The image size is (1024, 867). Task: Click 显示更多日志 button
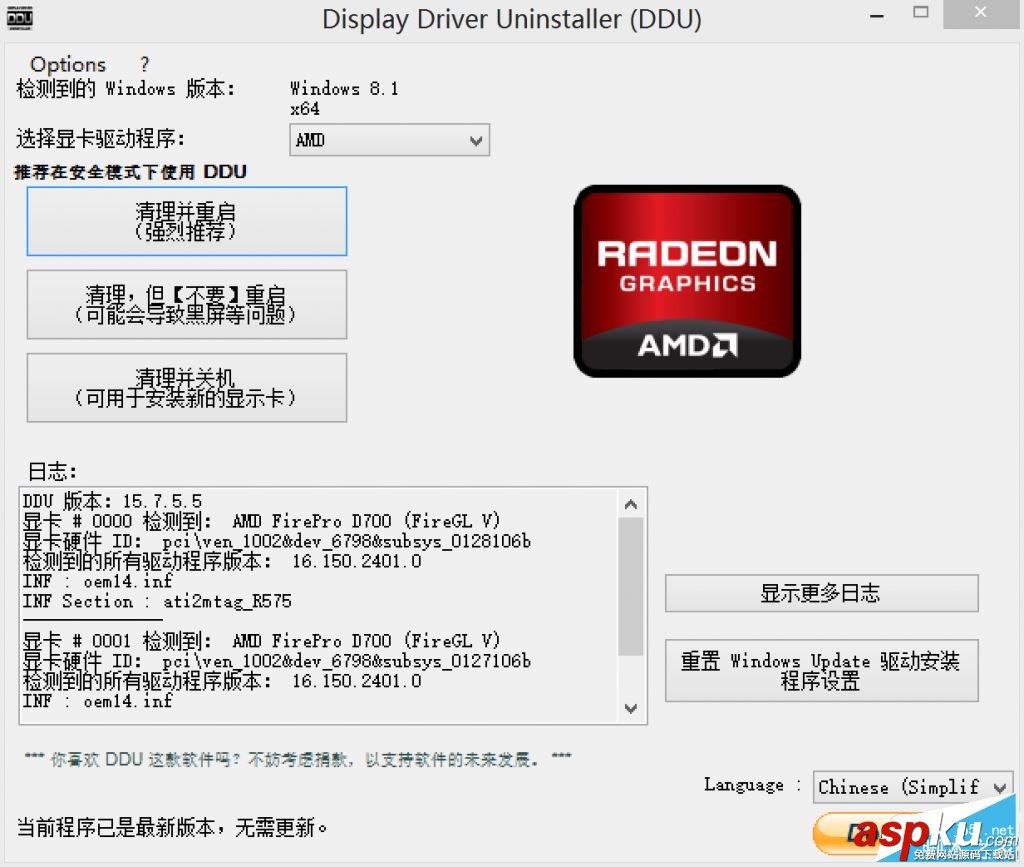coord(822,593)
